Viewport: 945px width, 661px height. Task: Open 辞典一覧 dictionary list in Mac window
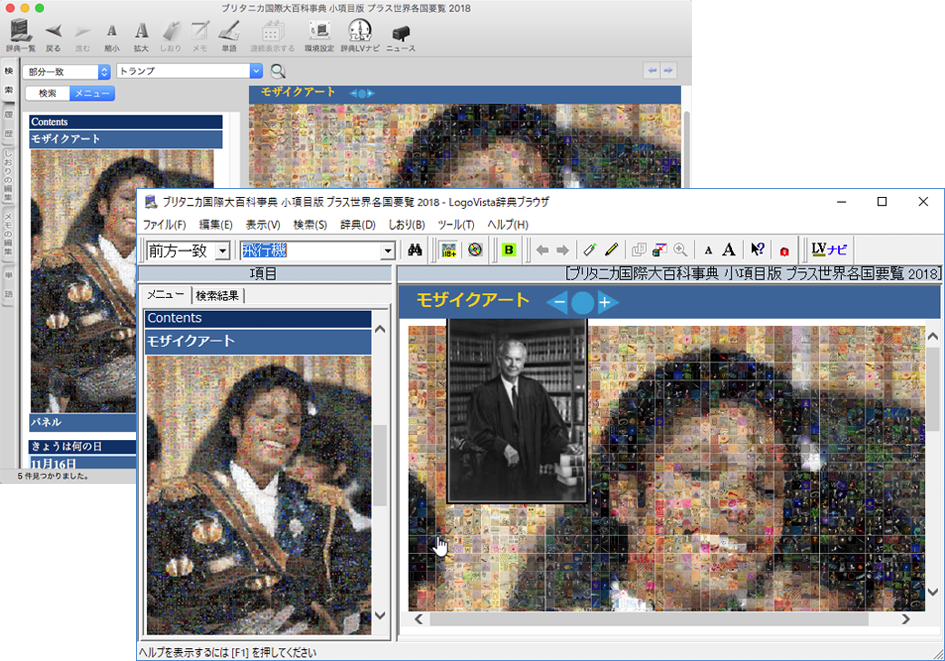coord(20,35)
